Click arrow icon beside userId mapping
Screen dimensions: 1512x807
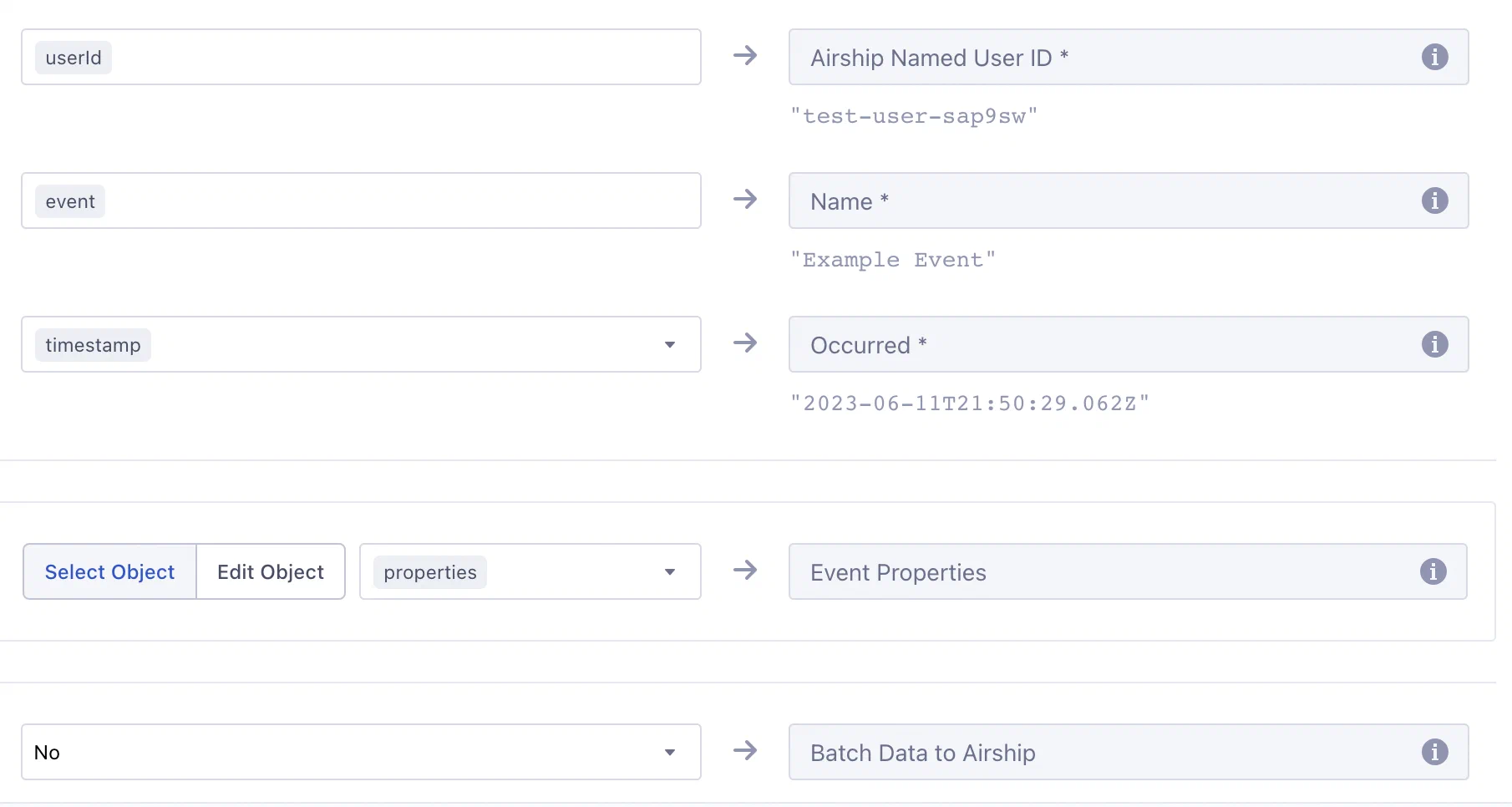[745, 56]
